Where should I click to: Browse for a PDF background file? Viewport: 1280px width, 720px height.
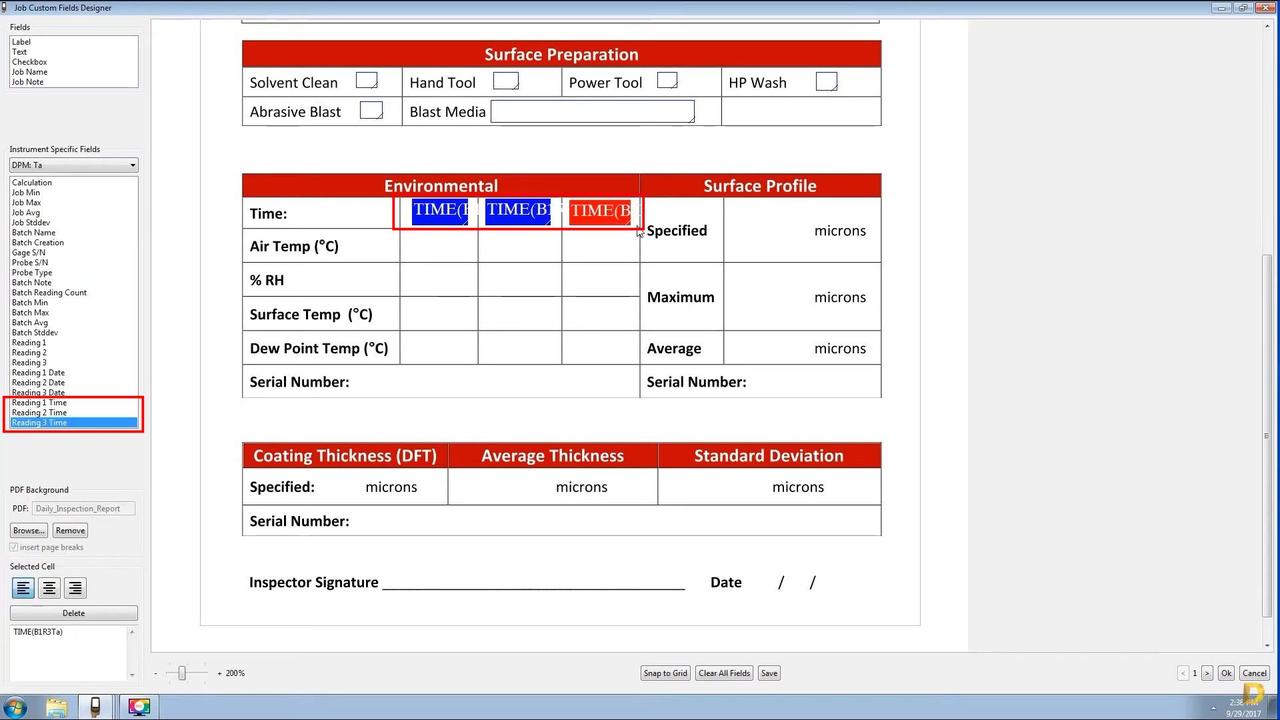tap(28, 530)
